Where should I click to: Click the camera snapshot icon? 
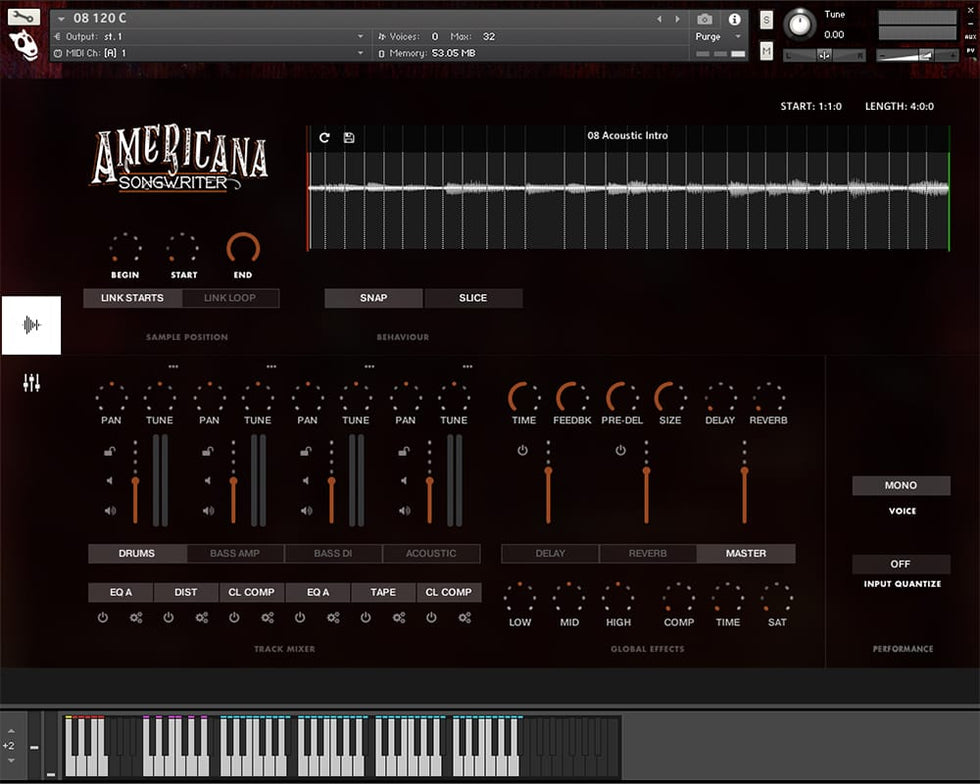pyautogui.click(x=705, y=19)
